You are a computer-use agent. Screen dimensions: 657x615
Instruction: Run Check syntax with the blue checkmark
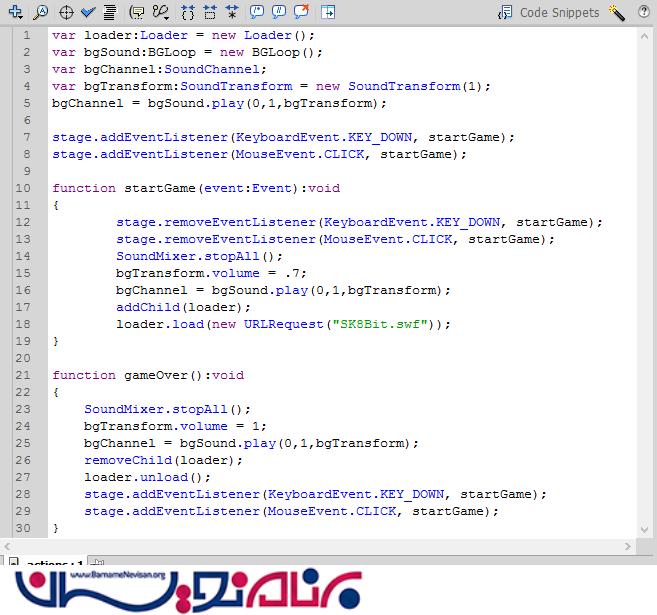coord(88,13)
